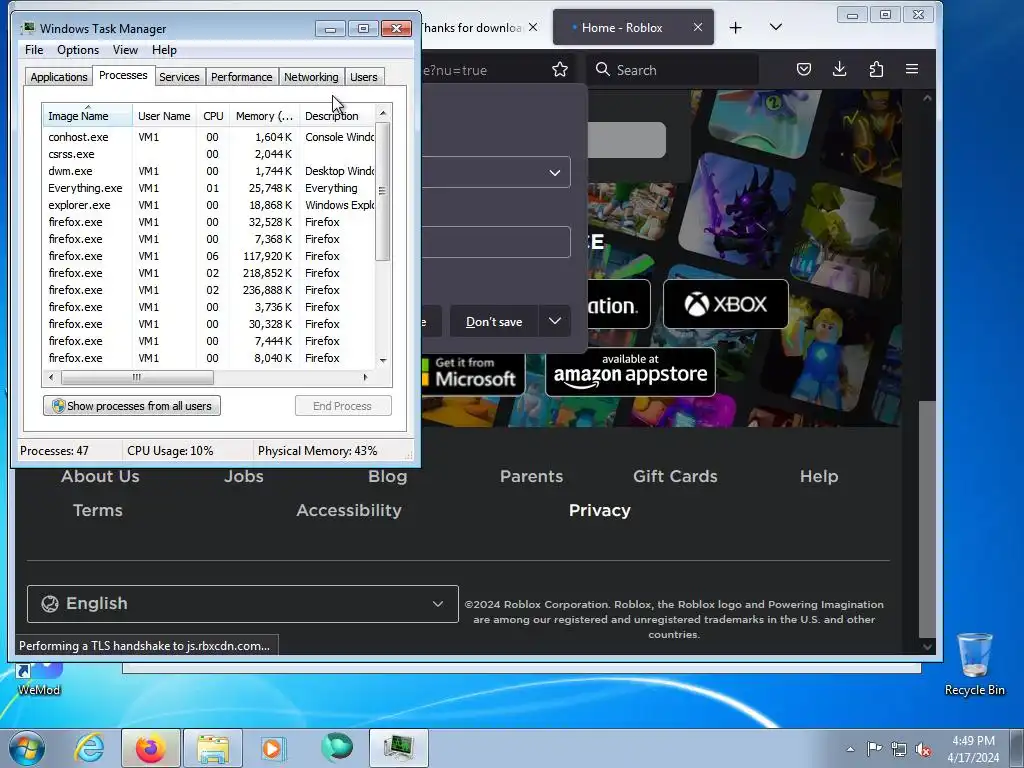Open the Recycle Bin desktop icon
The image size is (1024, 768).
click(x=974, y=664)
